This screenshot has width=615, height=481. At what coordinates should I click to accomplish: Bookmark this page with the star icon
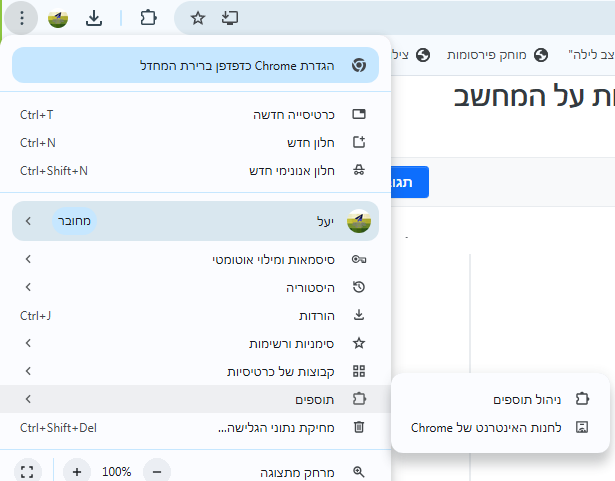(x=198, y=18)
